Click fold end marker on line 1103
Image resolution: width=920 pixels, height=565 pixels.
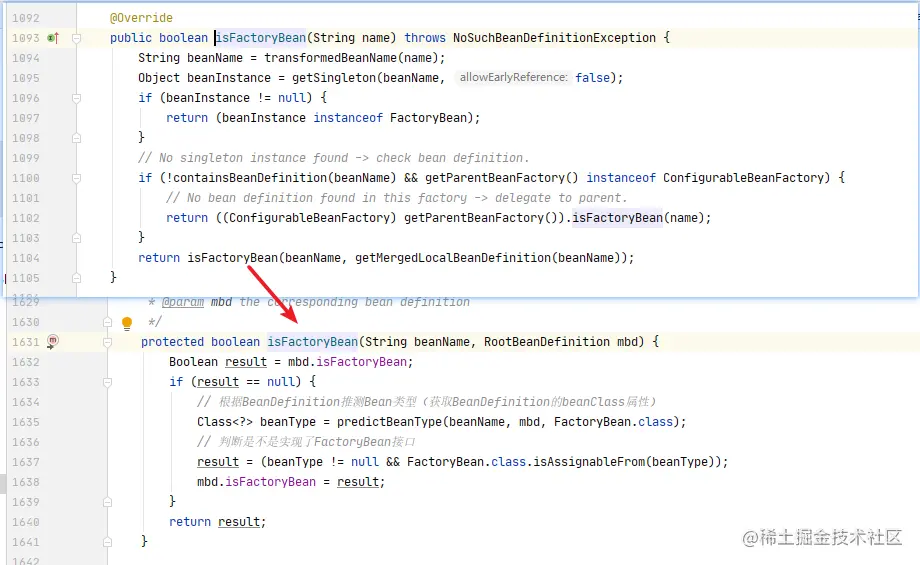pyautogui.click(x=76, y=238)
